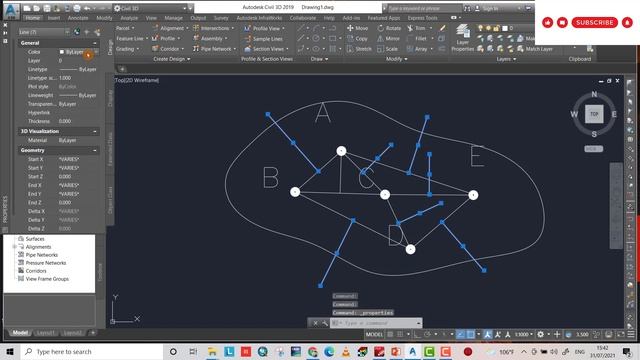Open the Insert ribbon tab
Screen dimensions: 640x360
[x=54, y=18]
